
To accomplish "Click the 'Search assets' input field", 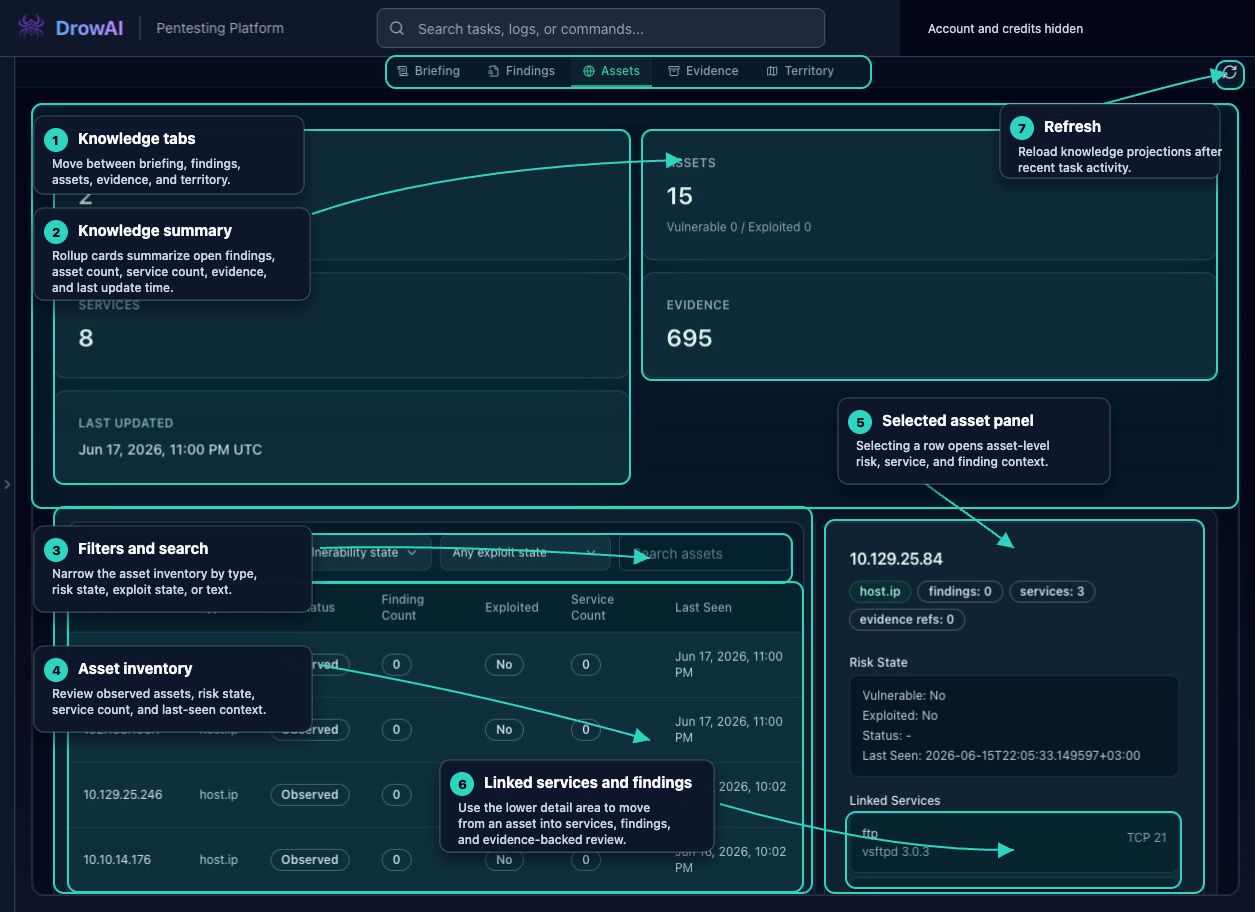I will click(x=704, y=553).
